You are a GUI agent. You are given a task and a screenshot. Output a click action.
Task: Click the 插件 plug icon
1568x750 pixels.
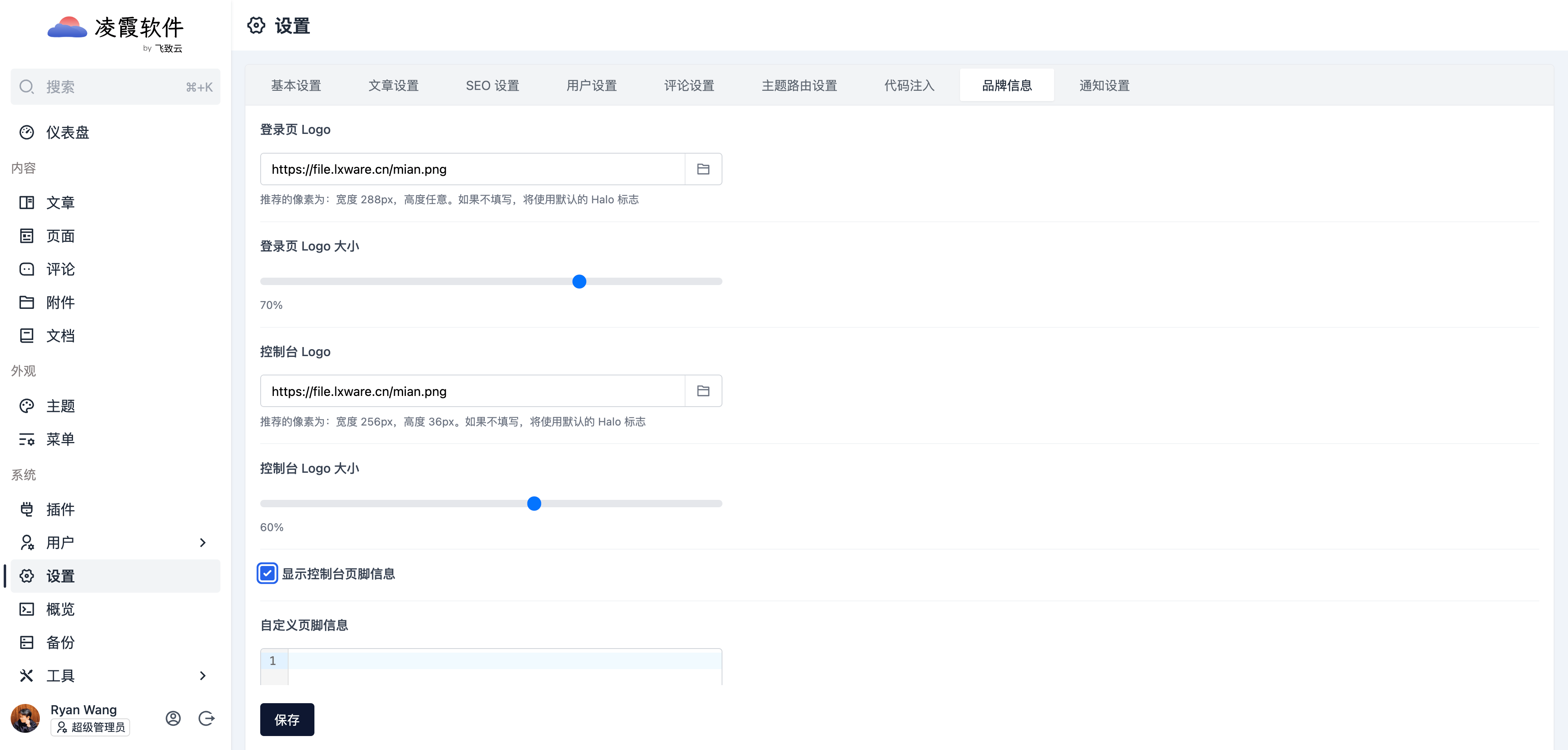coord(27,509)
